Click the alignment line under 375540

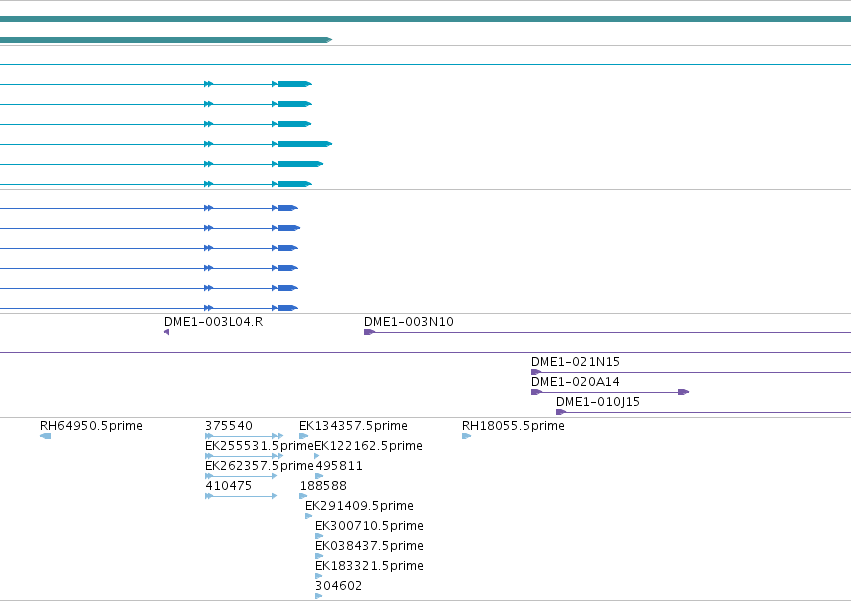pyautogui.click(x=244, y=436)
